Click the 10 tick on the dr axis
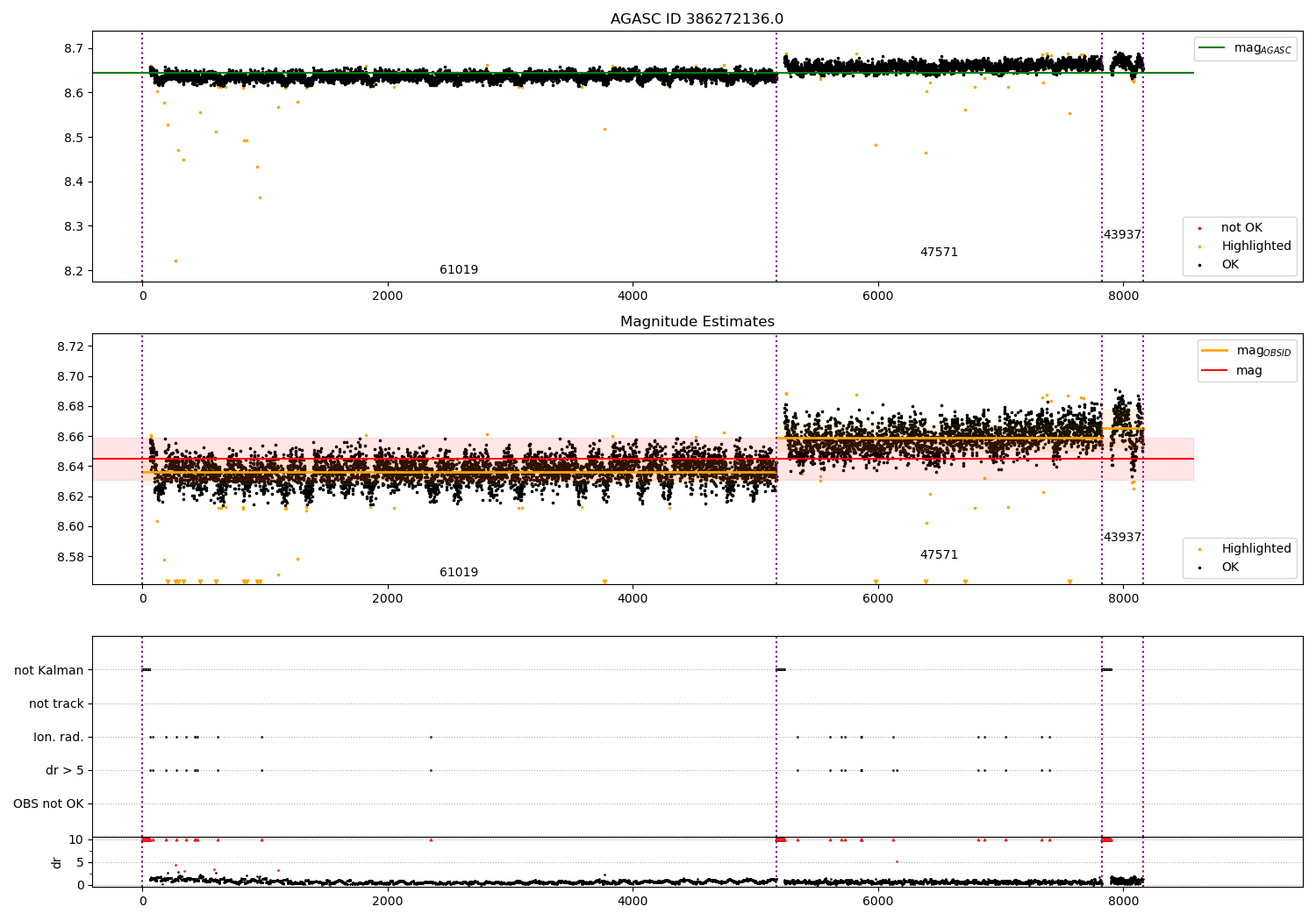Image resolution: width=1316 pixels, height=921 pixels. click(76, 840)
